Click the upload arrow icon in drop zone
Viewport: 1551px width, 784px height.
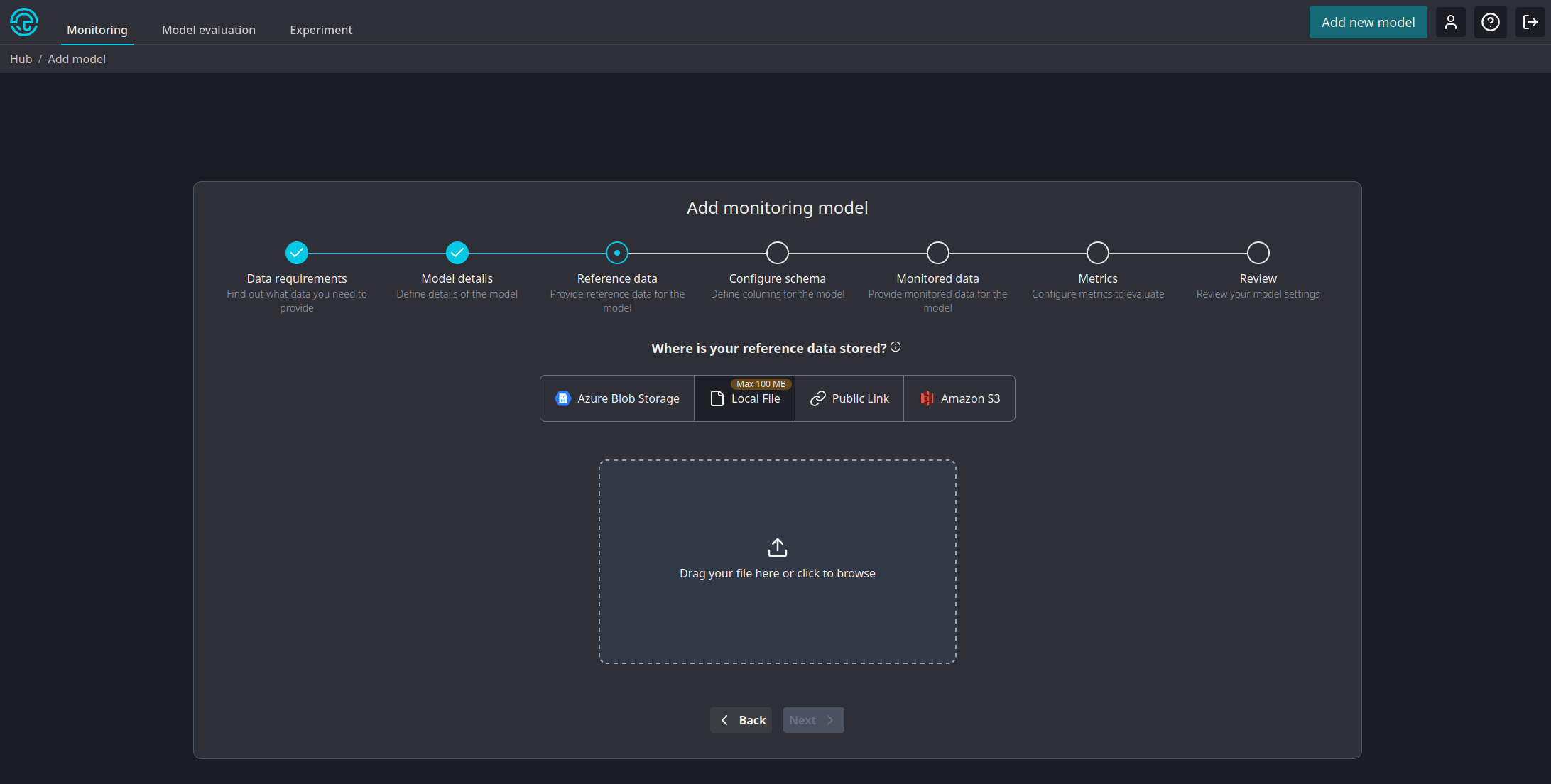(778, 548)
